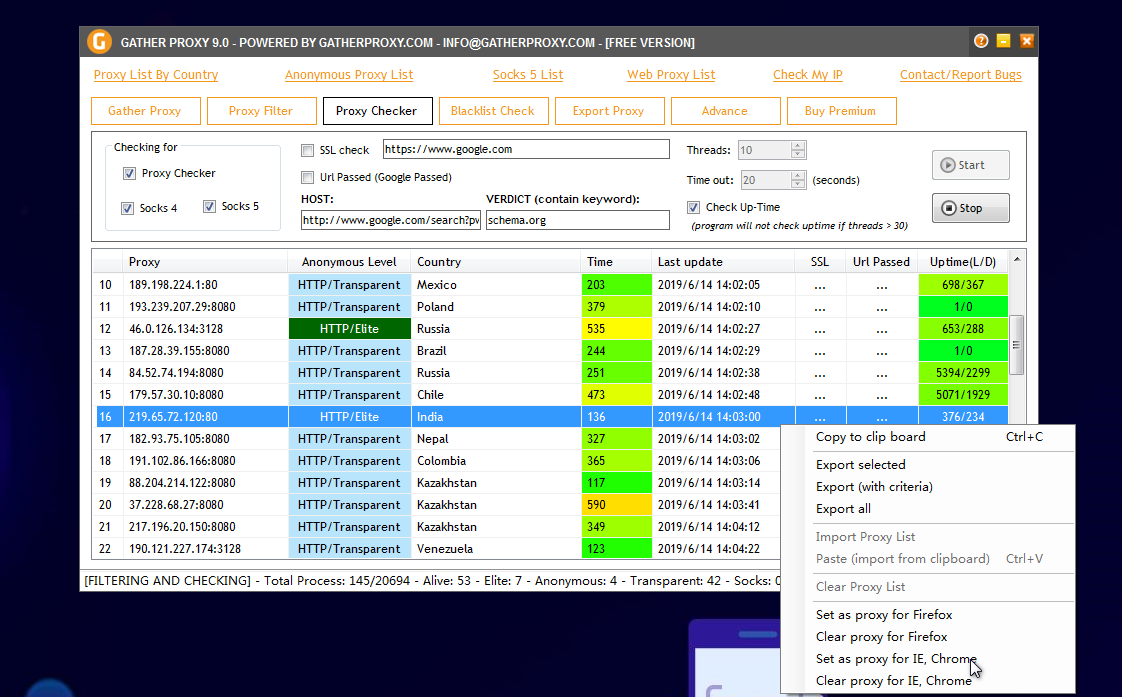
Task: Choose Export all from context menu
Action: [x=929, y=509]
